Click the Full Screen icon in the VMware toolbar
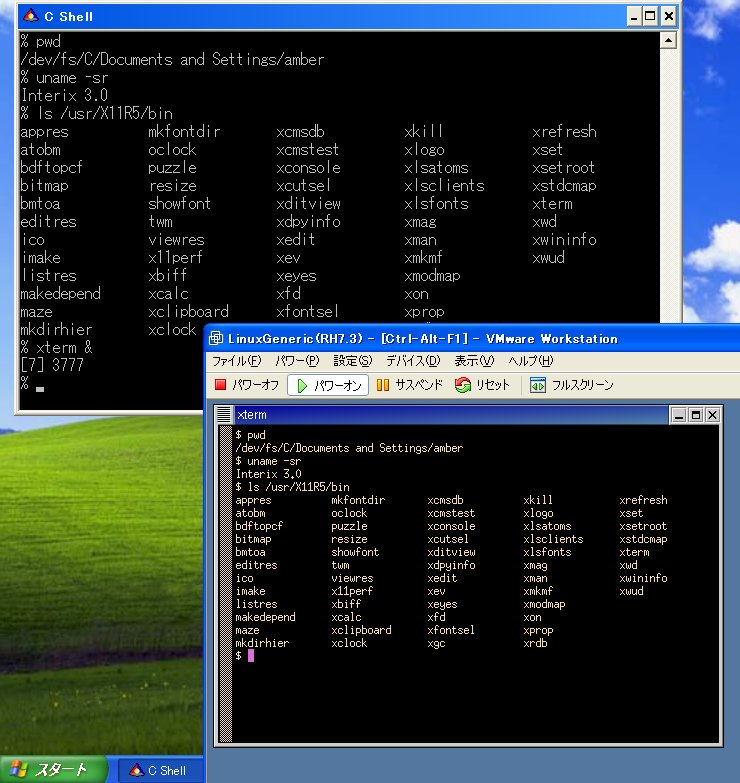The height and width of the screenshot is (783, 740). pos(538,385)
